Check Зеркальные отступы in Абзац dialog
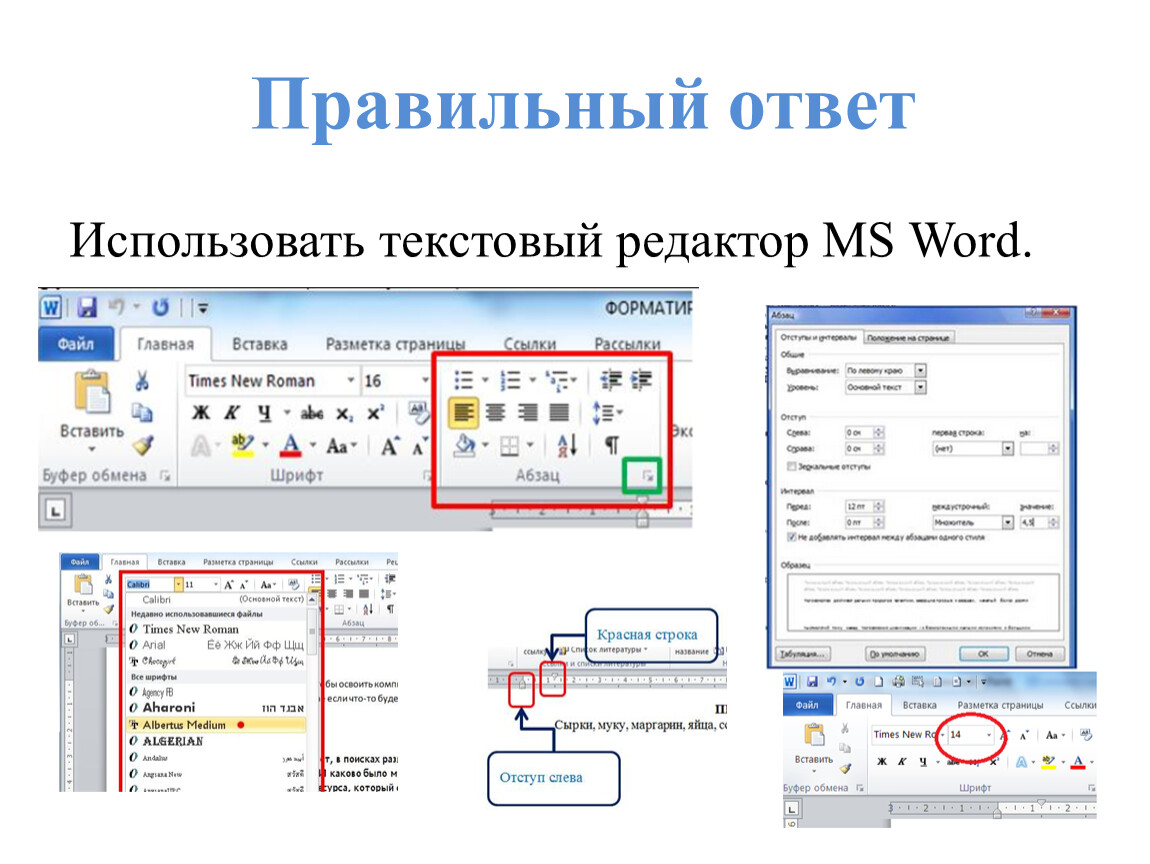The height and width of the screenshot is (864, 1150). pos(791,466)
